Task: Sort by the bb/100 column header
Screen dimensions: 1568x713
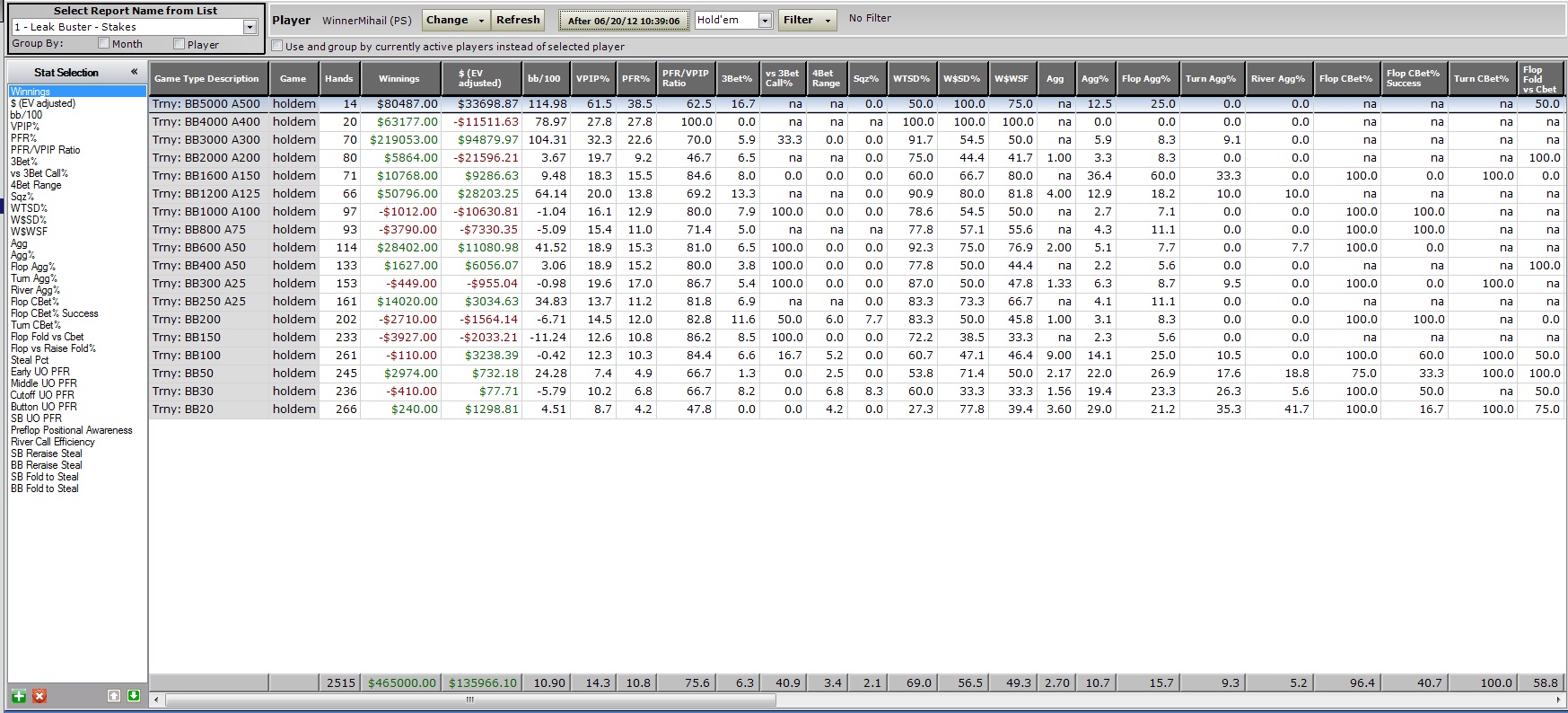Action: [545, 78]
